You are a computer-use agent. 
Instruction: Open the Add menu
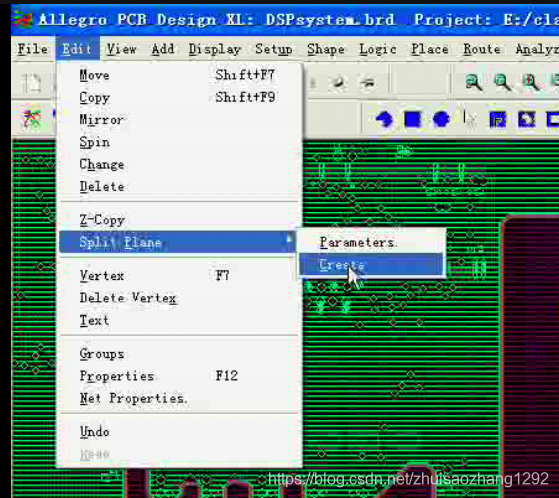163,49
